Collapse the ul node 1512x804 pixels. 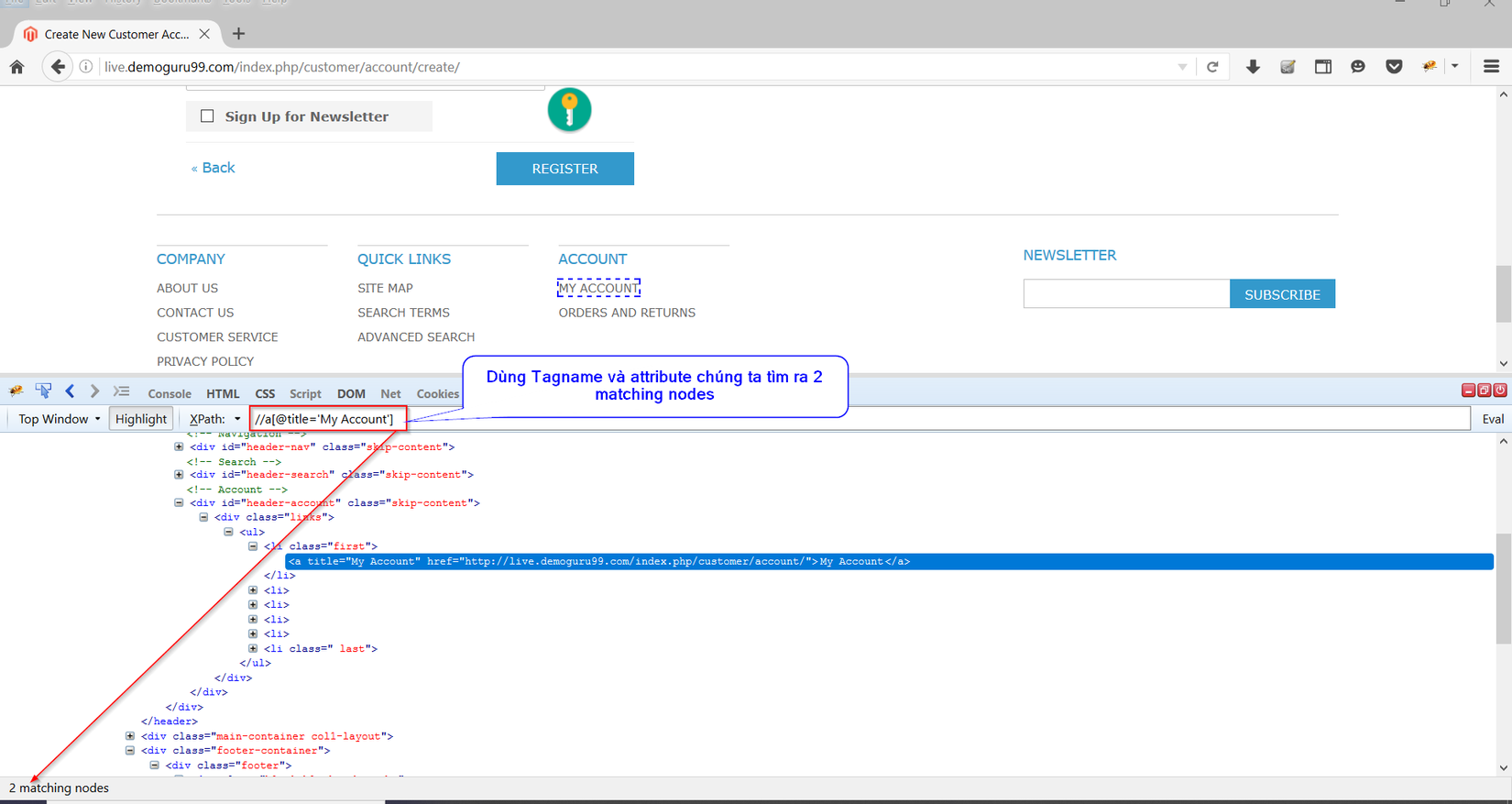point(228,532)
